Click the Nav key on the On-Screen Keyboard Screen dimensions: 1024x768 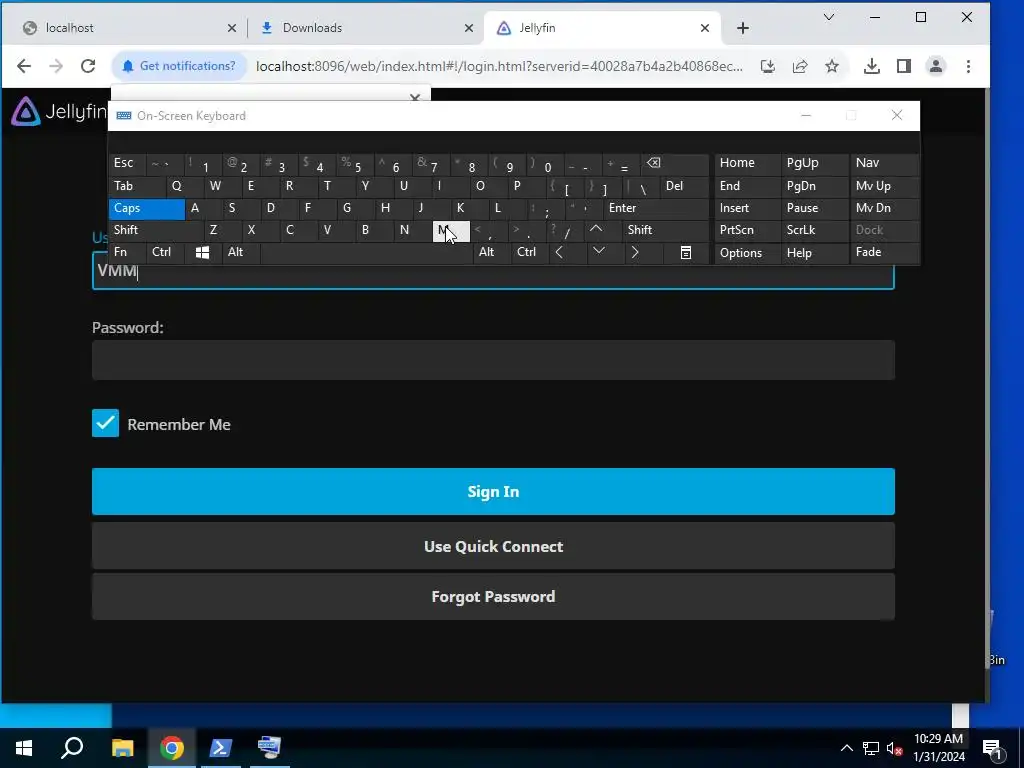point(884,163)
